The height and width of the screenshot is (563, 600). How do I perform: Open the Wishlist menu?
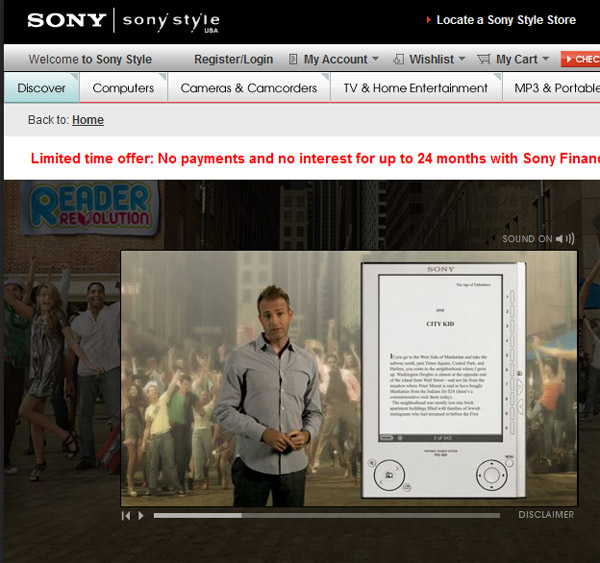[431, 59]
